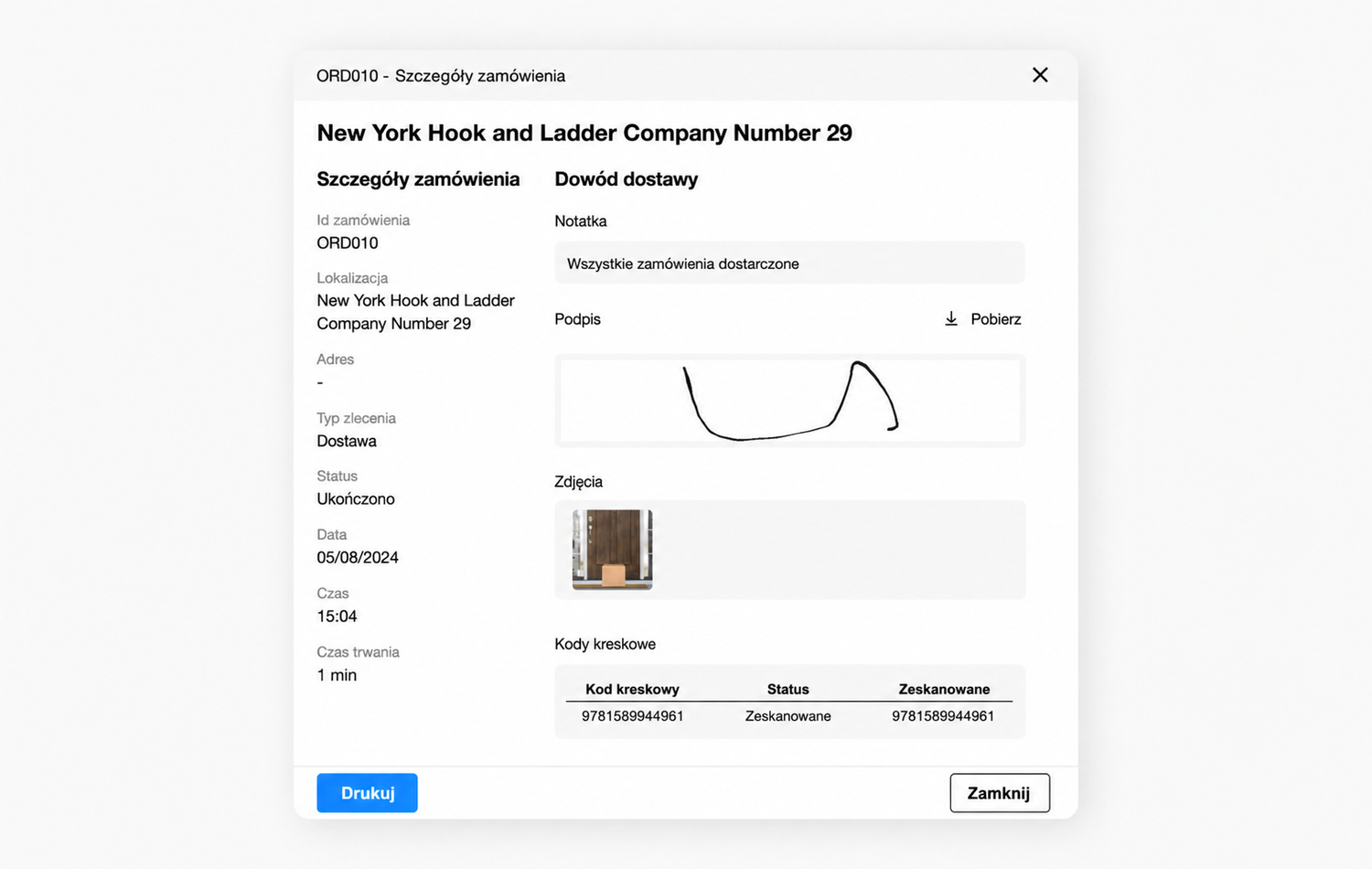Click the Dowód dostawy heading
This screenshot has width=1372, height=869.
[x=627, y=179]
